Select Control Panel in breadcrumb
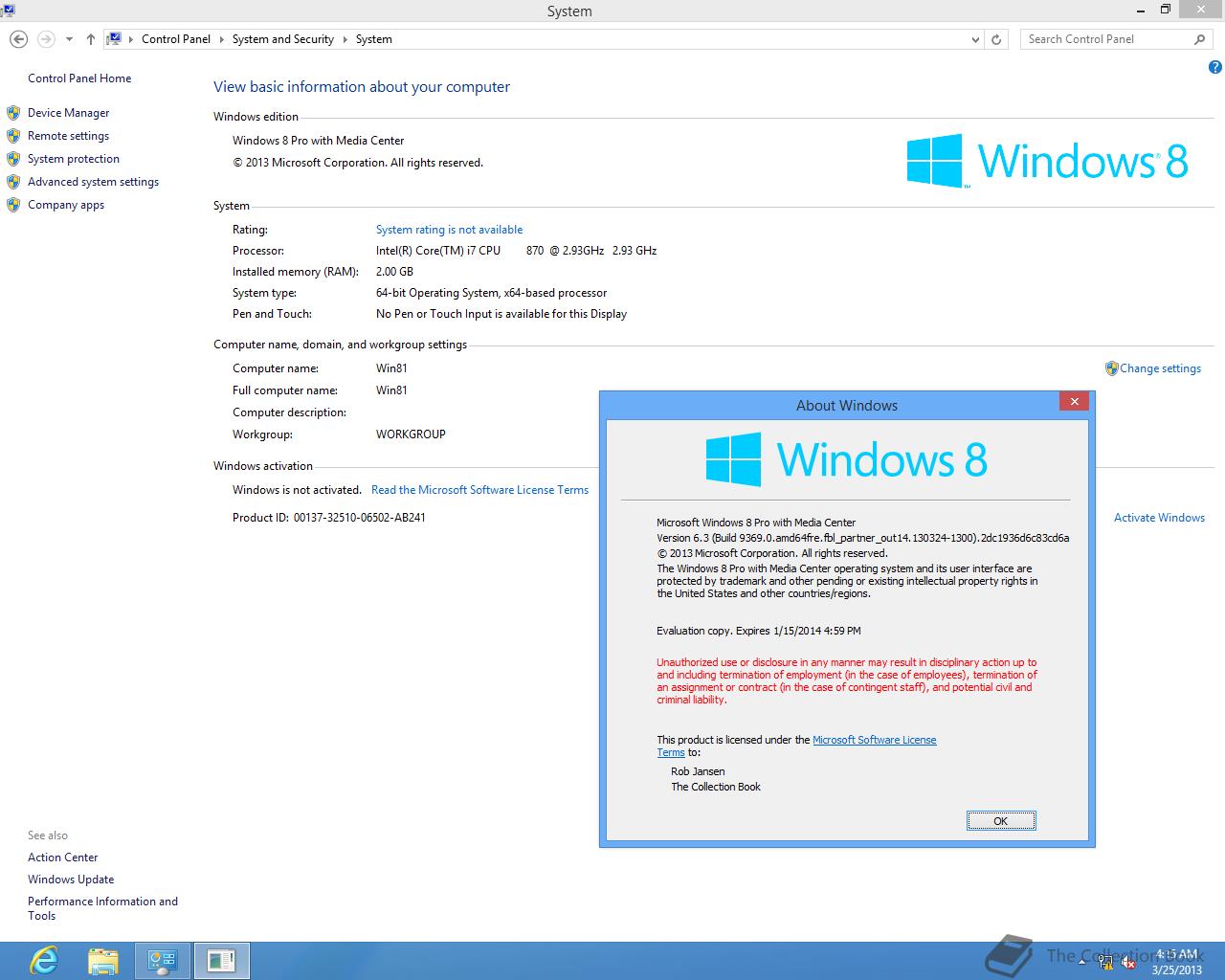Viewport: 1225px width, 980px height. 176,39
